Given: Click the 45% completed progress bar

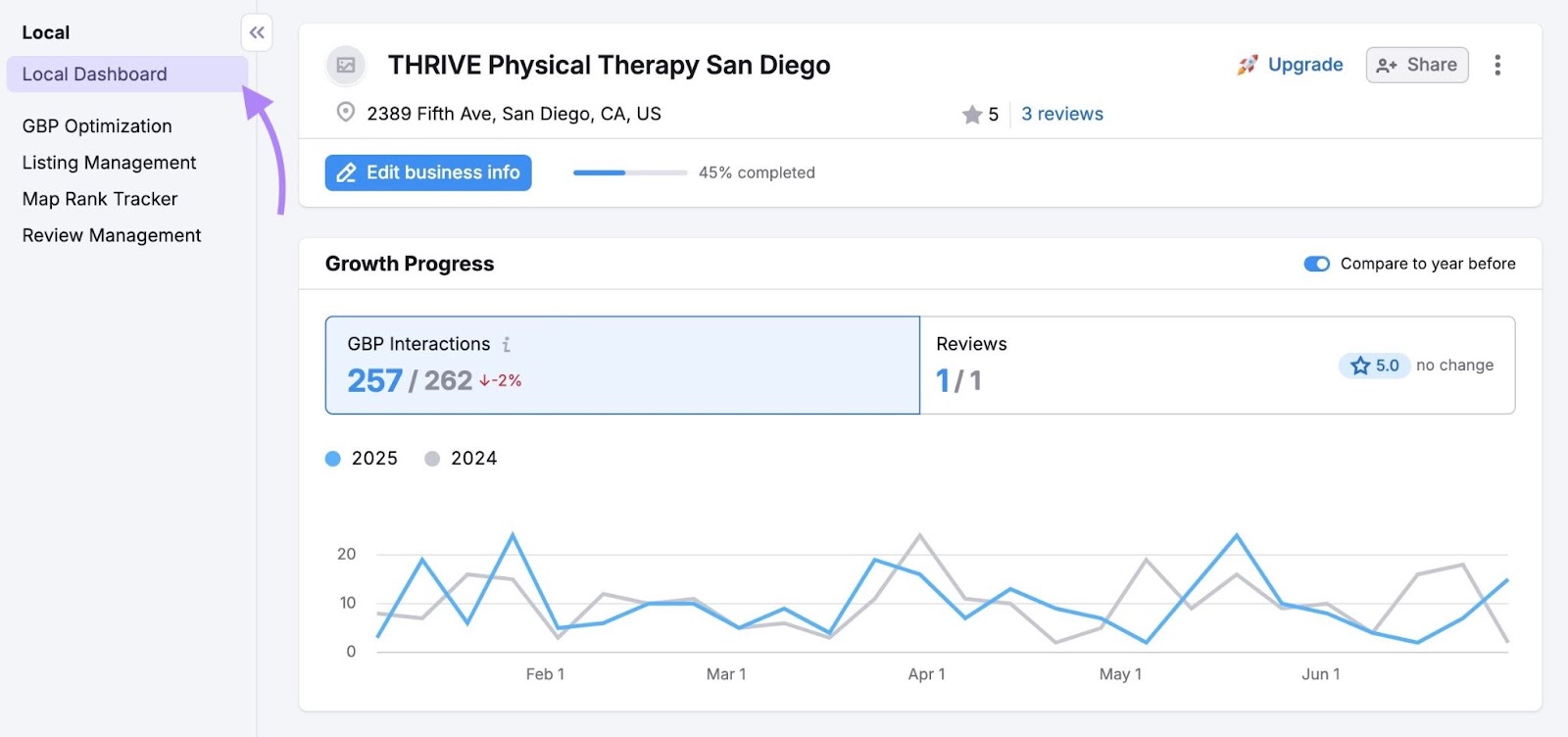Looking at the screenshot, I should (629, 172).
